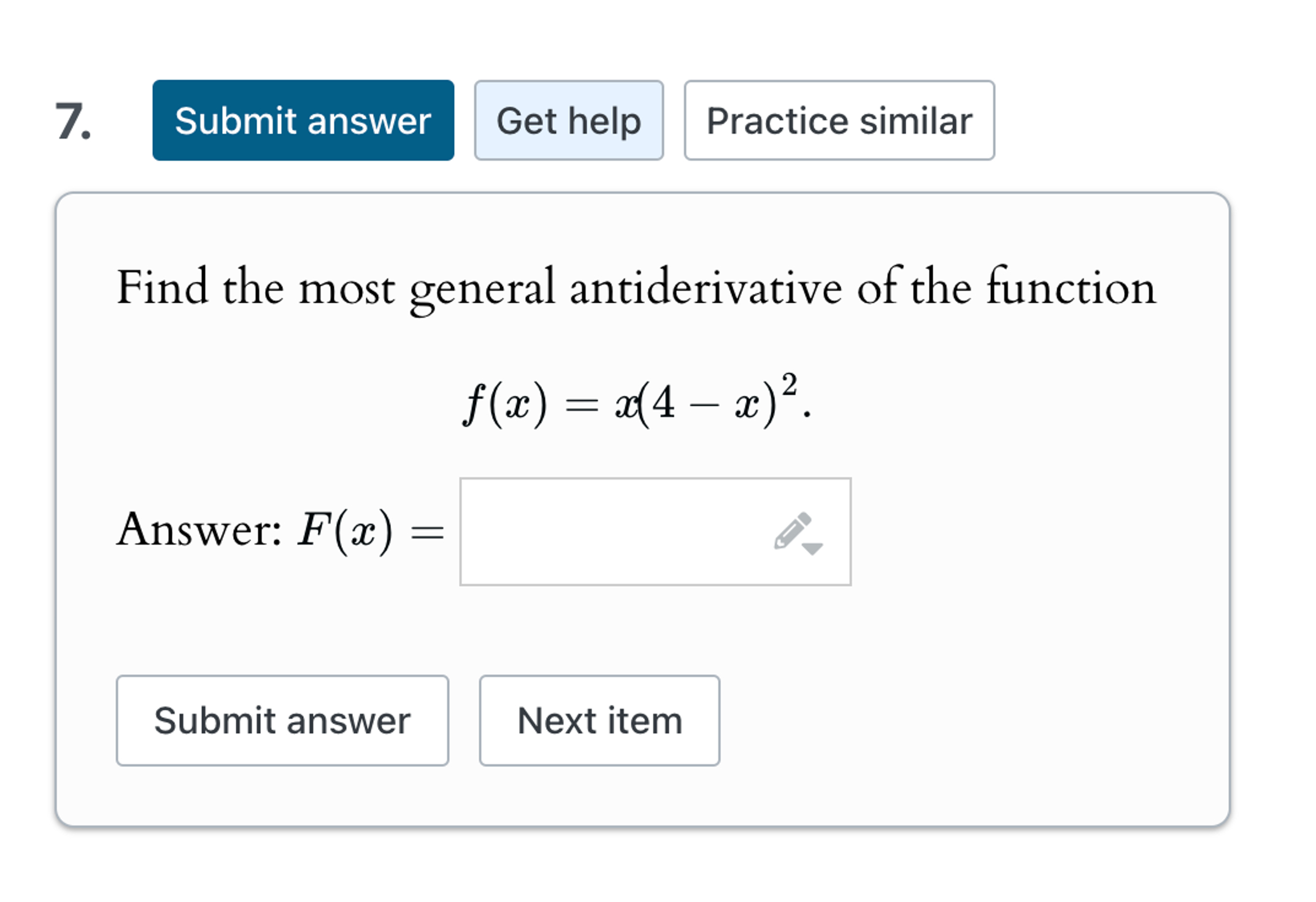
Task: Click the blue Submit answer button
Action: coord(303,120)
